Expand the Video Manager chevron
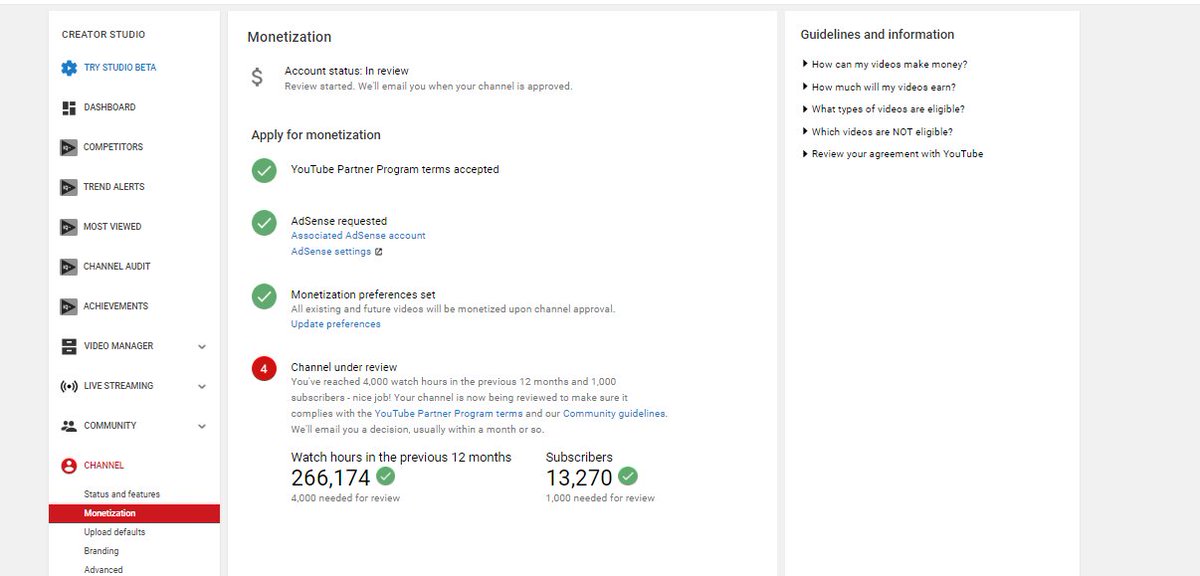 pos(202,347)
